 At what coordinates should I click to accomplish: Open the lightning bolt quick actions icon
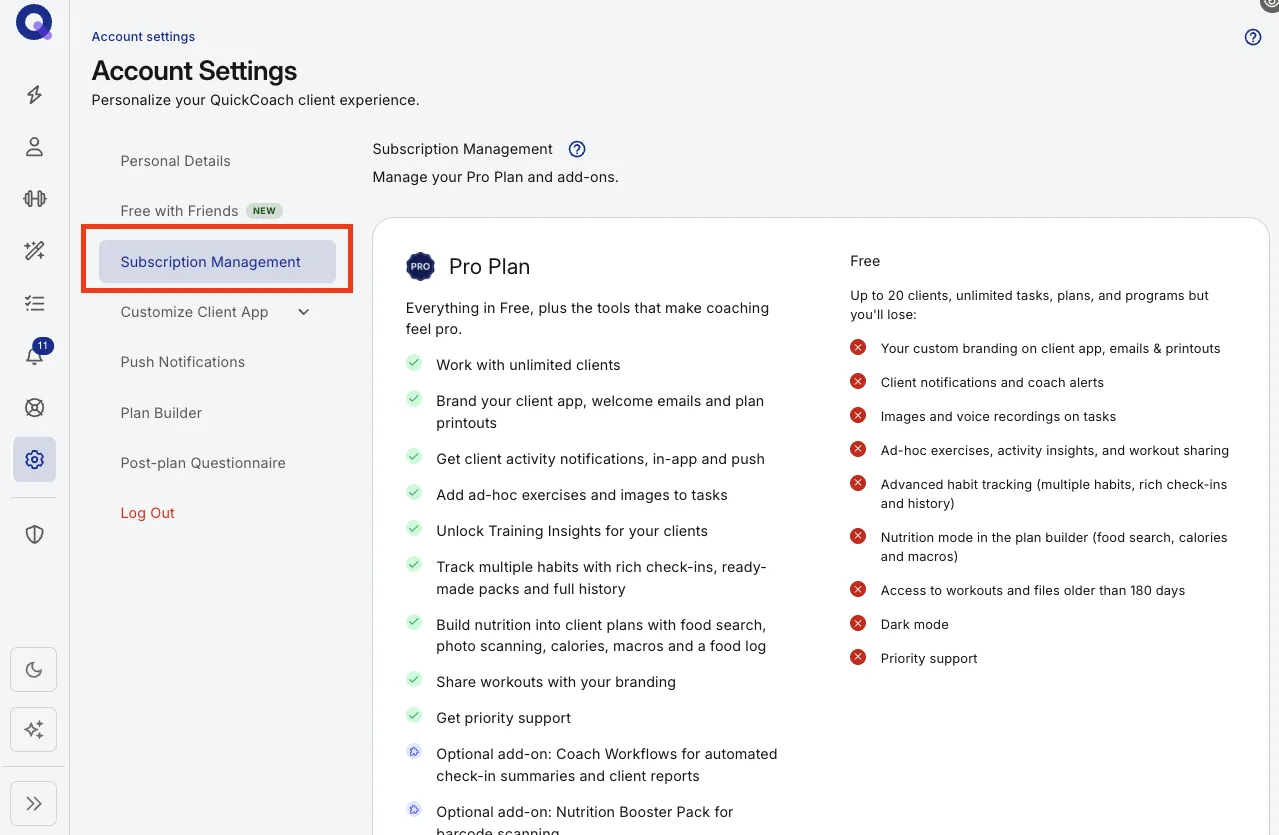(35, 95)
